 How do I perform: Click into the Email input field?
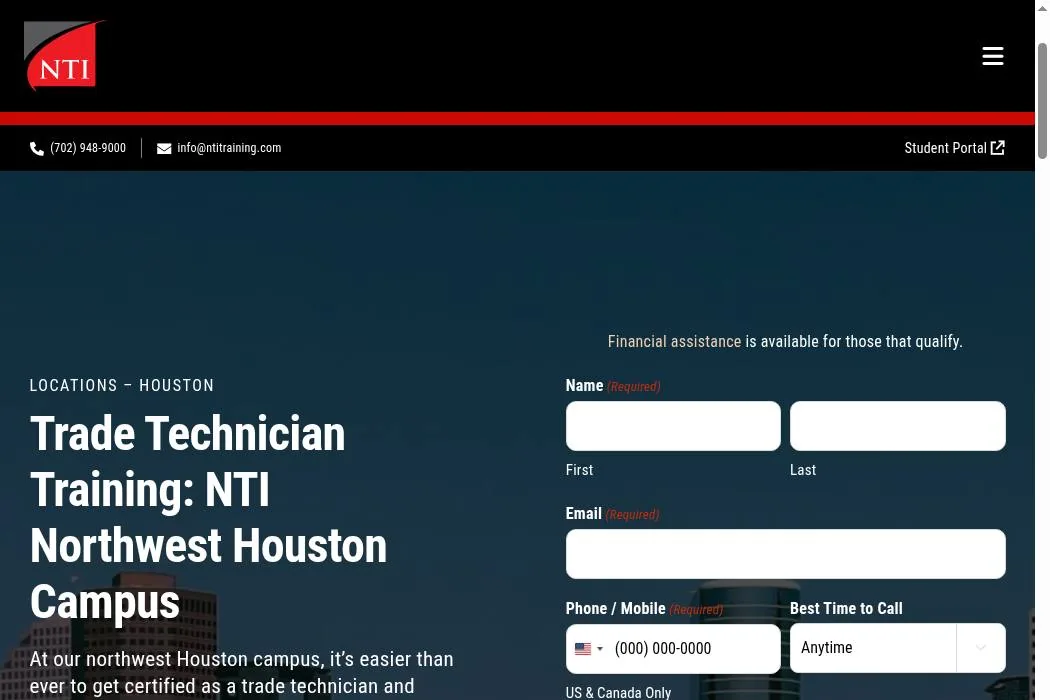785,554
